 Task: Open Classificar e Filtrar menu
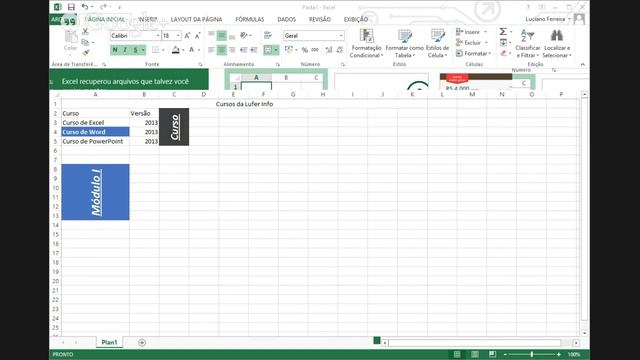pos(527,43)
